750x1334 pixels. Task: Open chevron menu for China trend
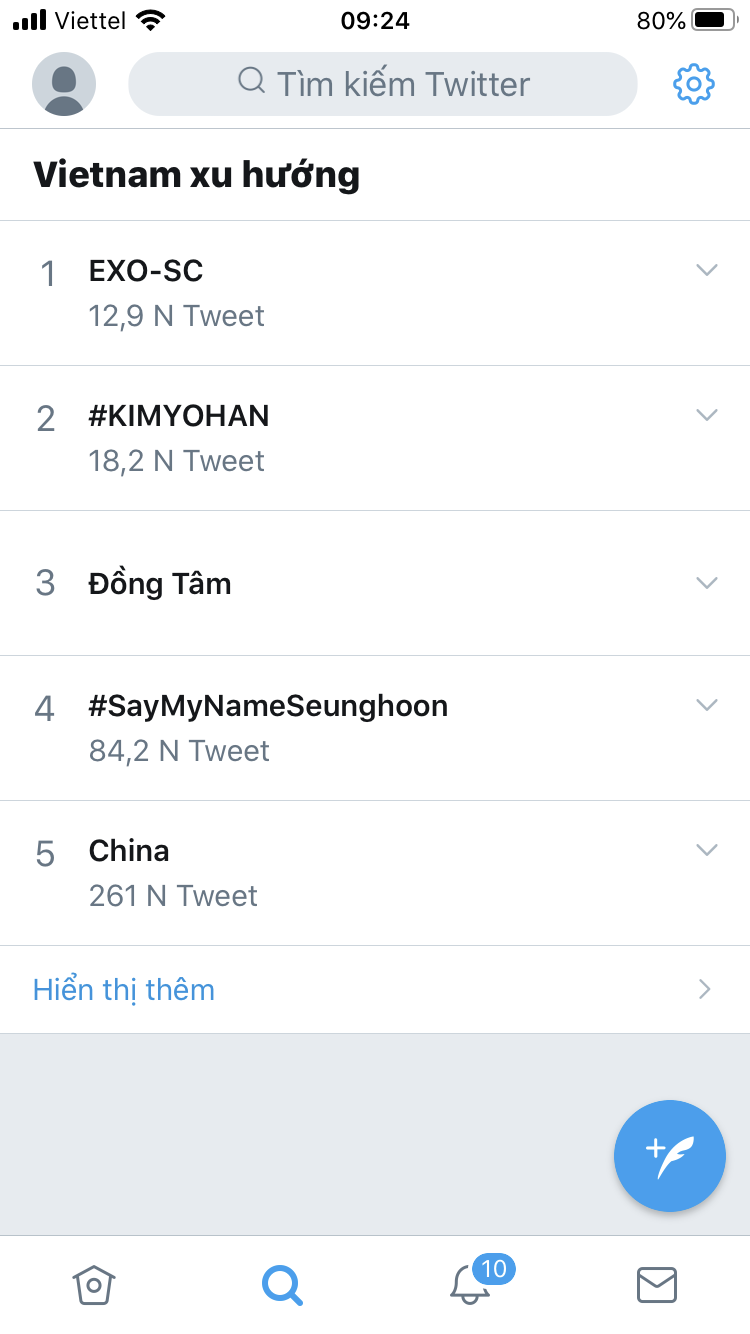pyautogui.click(x=707, y=850)
